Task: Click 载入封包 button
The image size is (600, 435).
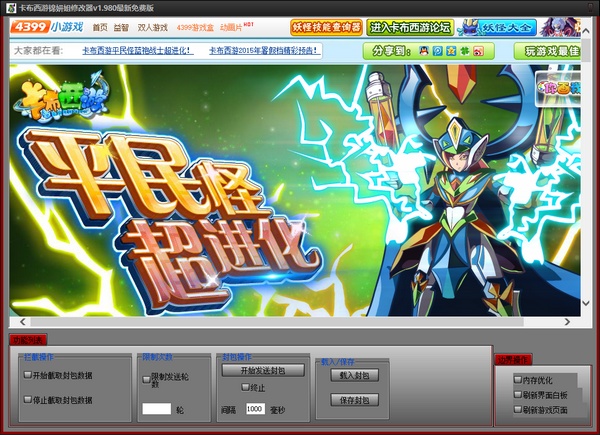Action: pyautogui.click(x=355, y=375)
